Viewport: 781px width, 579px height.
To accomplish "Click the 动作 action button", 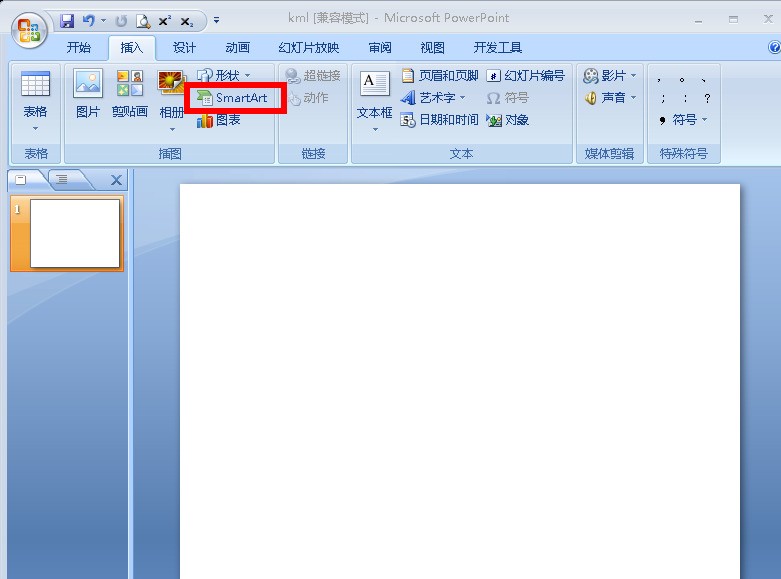I will coord(308,98).
